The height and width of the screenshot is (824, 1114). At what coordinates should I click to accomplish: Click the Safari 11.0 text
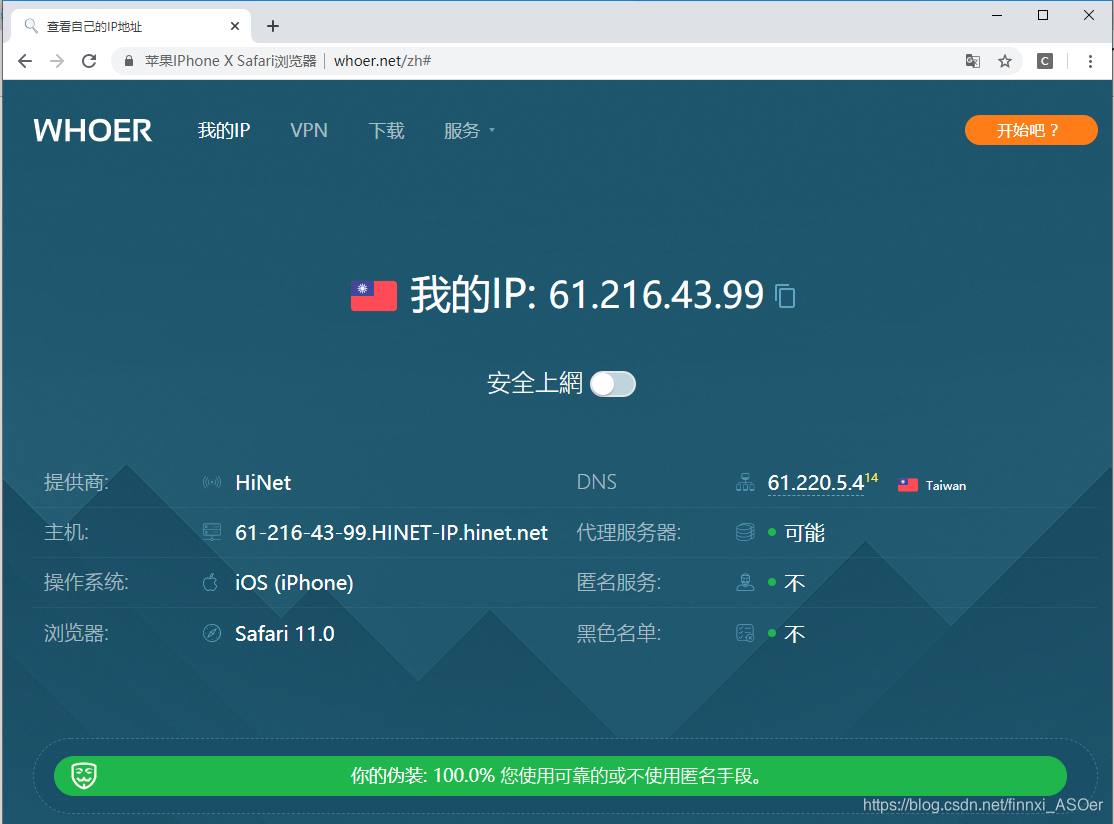click(285, 634)
